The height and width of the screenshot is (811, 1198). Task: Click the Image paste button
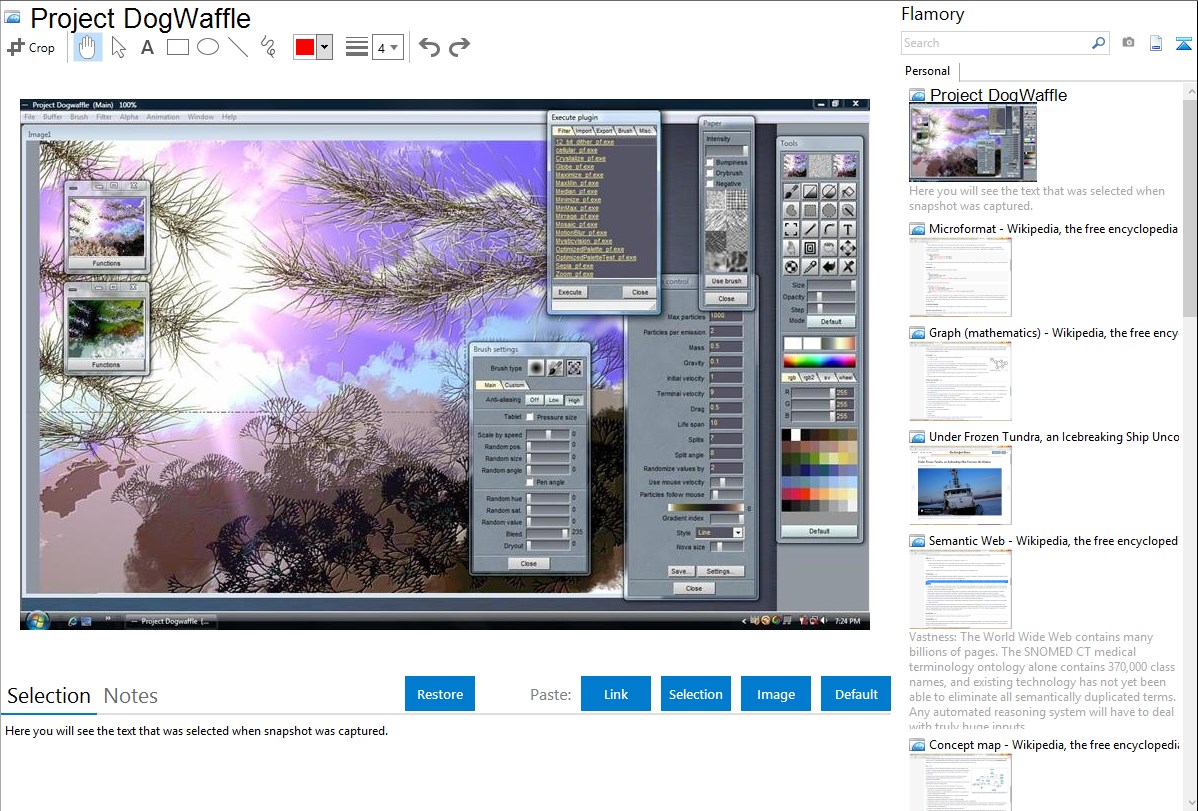coord(775,694)
